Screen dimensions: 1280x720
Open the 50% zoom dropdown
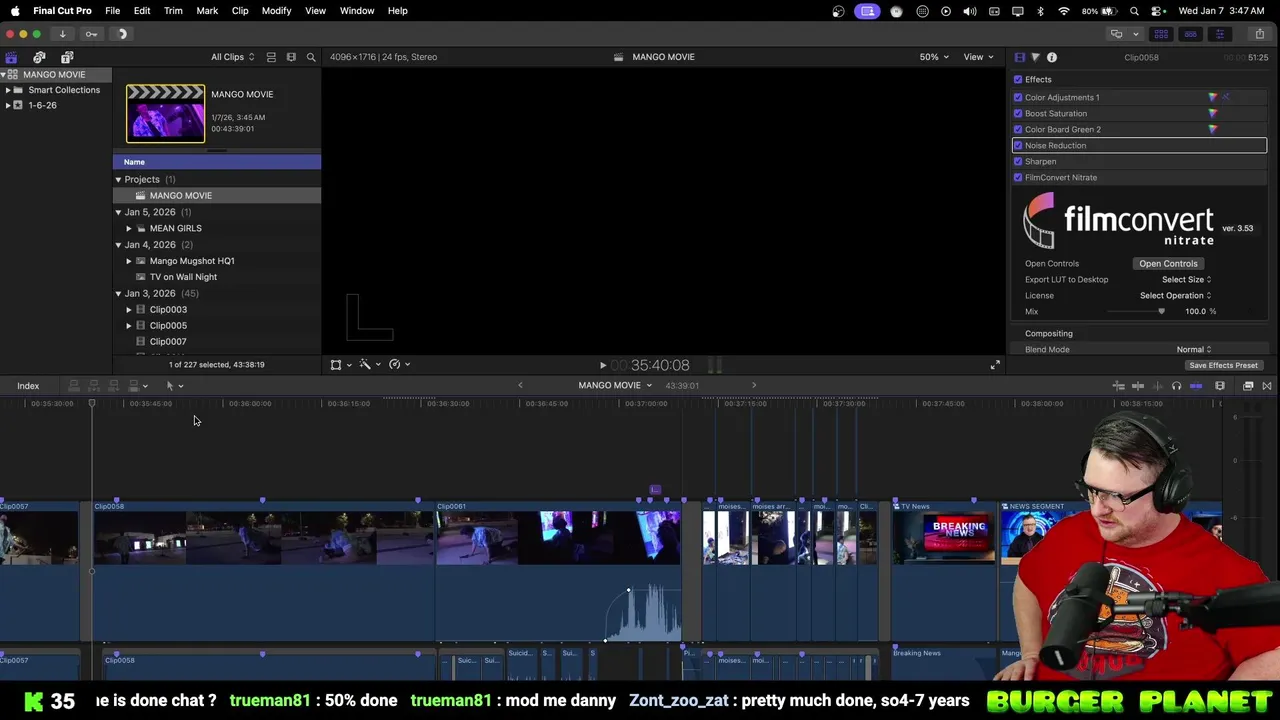(934, 57)
